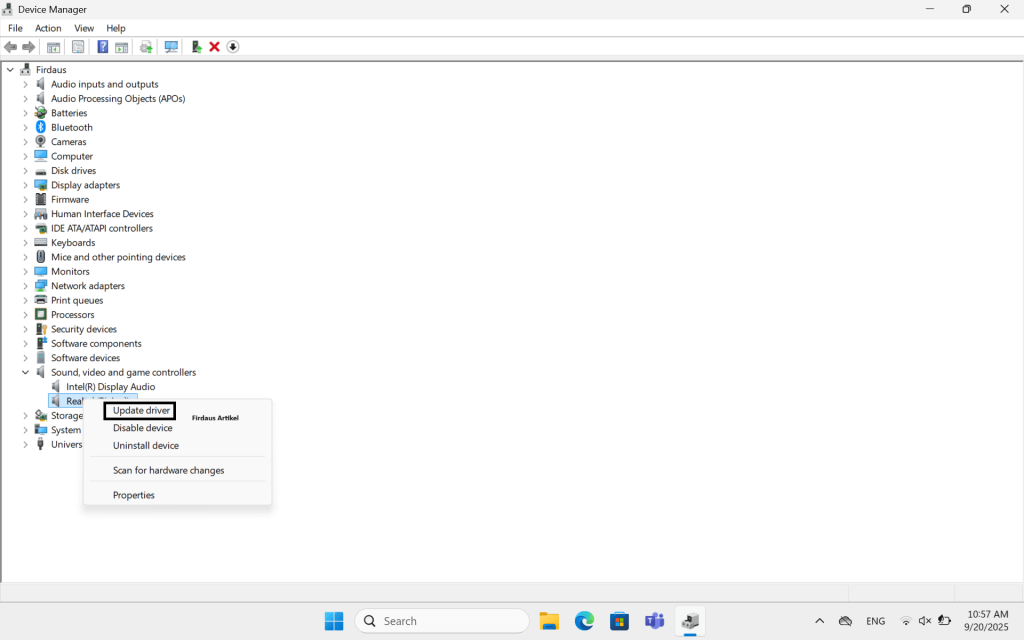The width and height of the screenshot is (1024, 640).
Task: Click Show/Hide Console Tree toolbar icon
Action: point(54,47)
